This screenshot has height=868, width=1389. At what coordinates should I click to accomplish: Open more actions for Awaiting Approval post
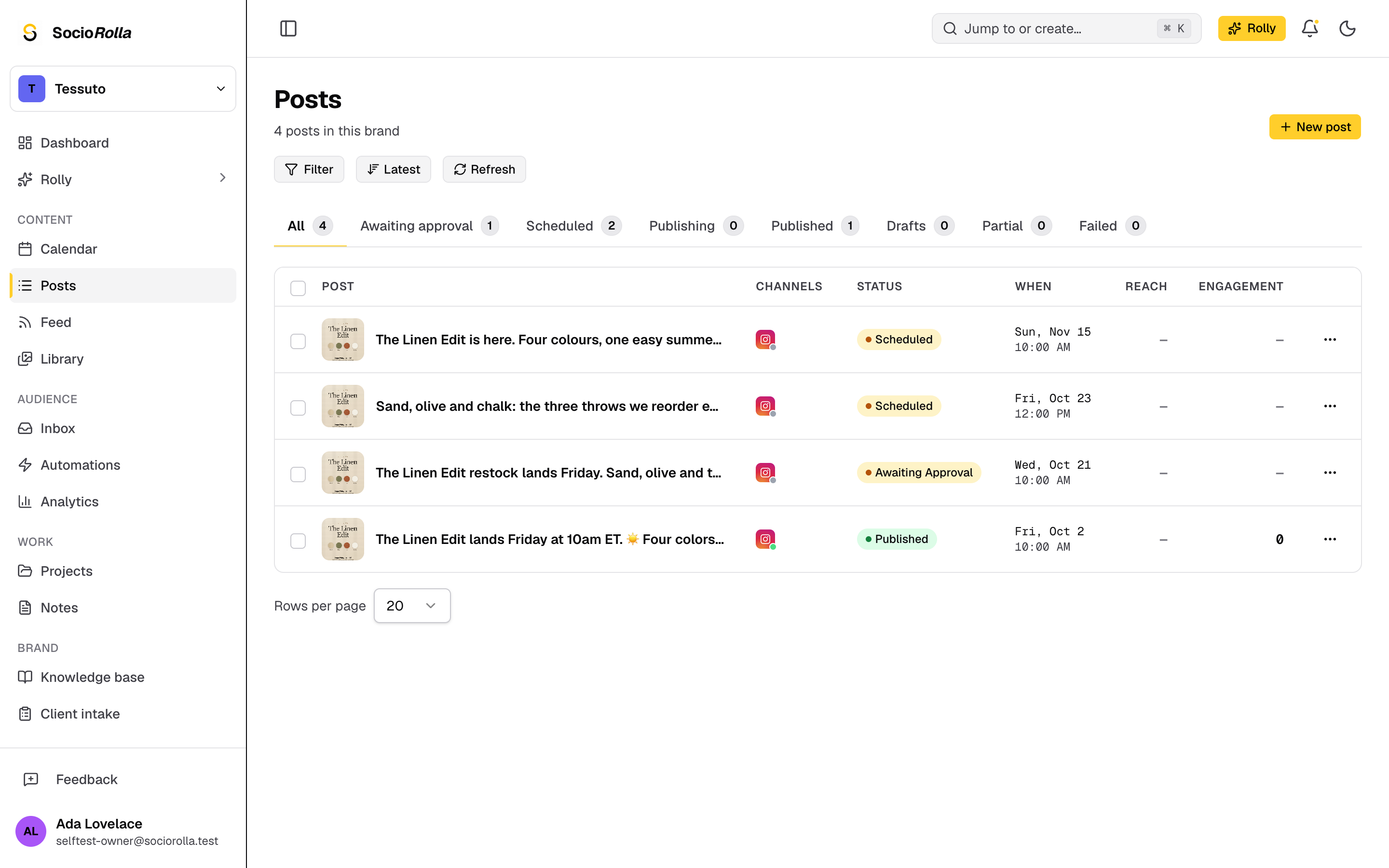[x=1330, y=473]
